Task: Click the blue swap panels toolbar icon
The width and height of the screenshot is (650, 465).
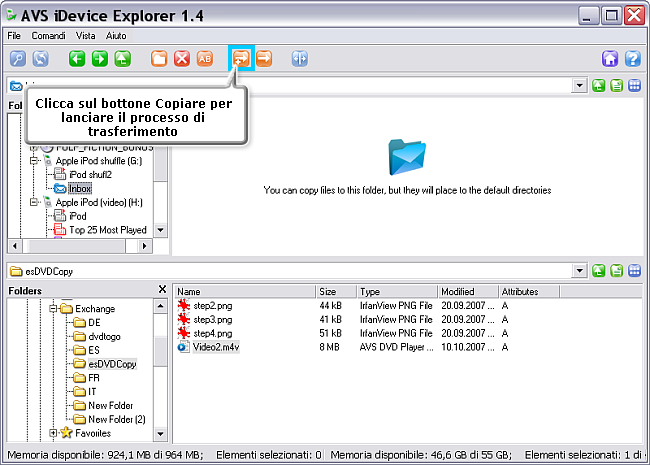Action: tap(300, 58)
